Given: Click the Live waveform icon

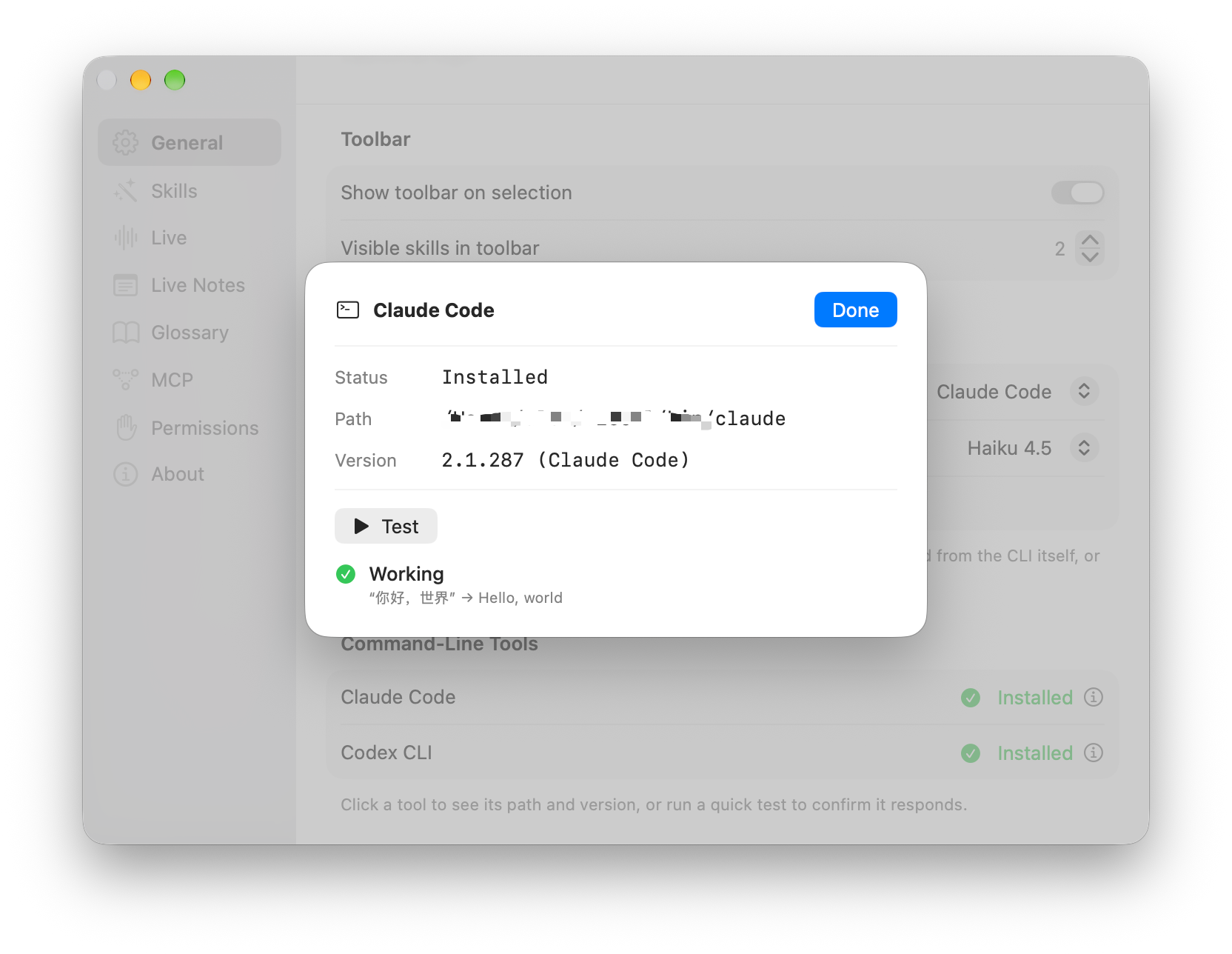Looking at the screenshot, I should click(126, 238).
